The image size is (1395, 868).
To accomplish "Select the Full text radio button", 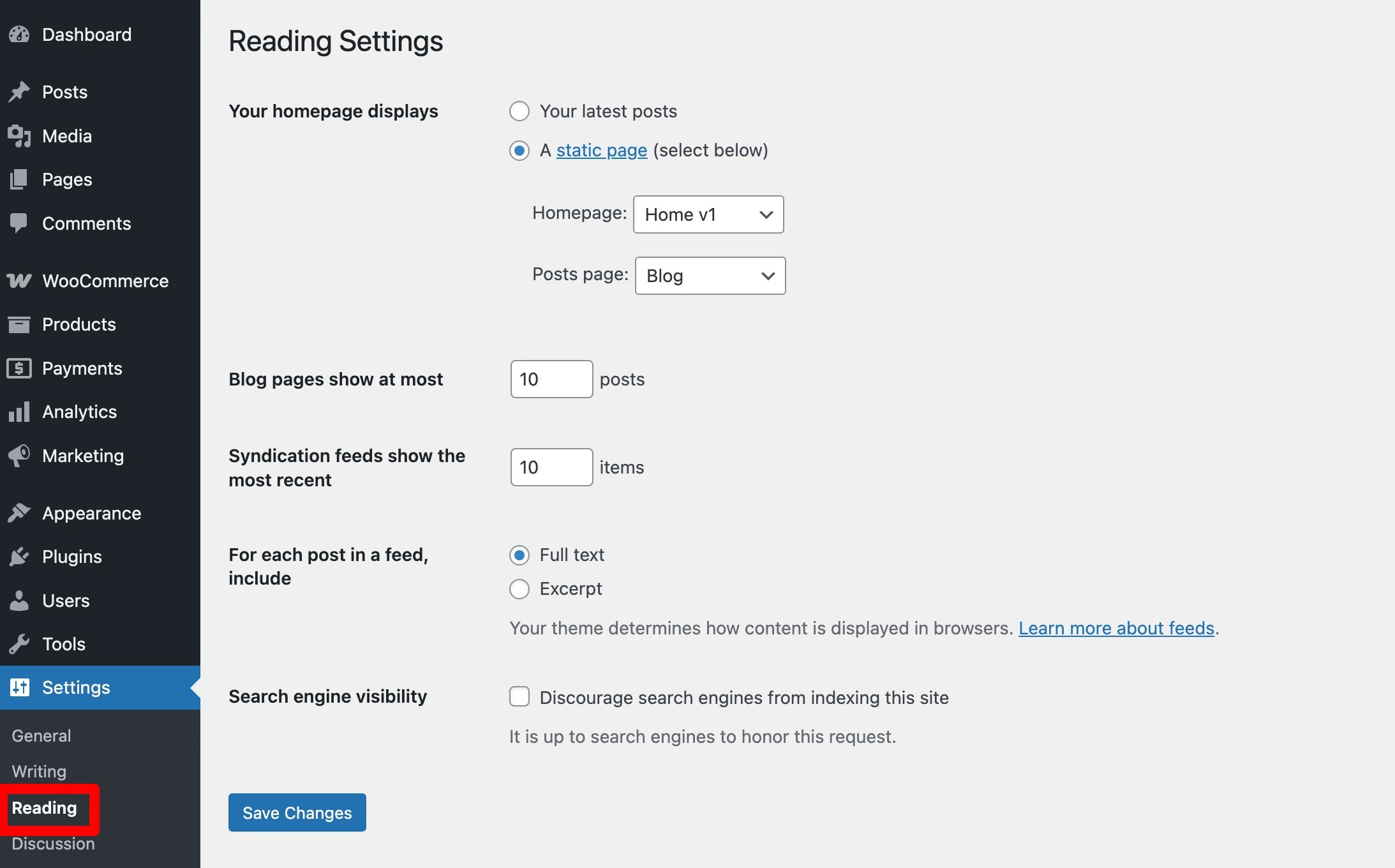I will [x=519, y=555].
